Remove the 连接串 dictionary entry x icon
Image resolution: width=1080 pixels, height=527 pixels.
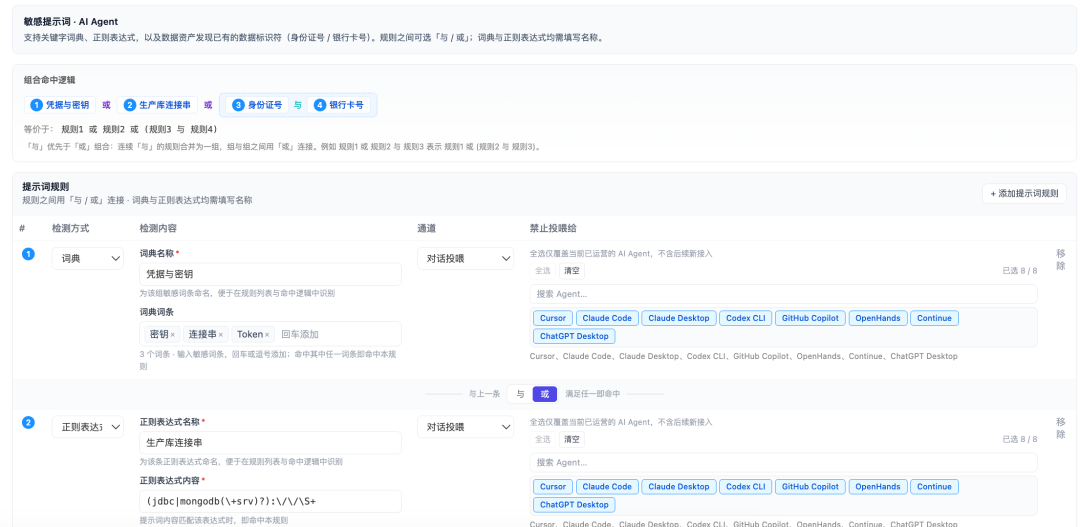click(x=220, y=335)
